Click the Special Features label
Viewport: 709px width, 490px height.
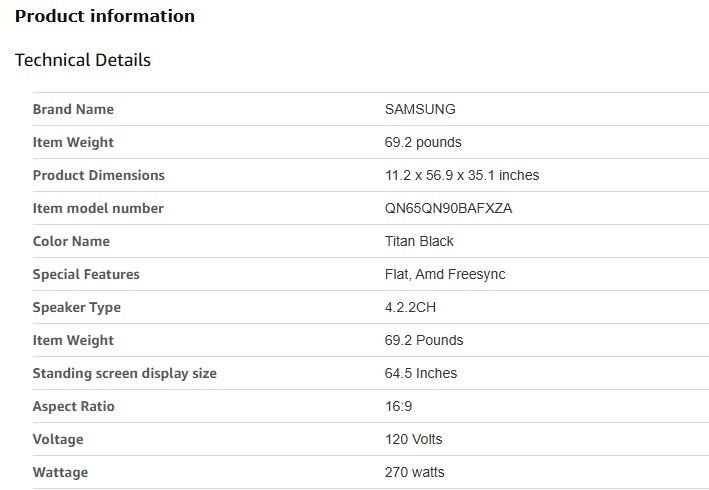(86, 274)
